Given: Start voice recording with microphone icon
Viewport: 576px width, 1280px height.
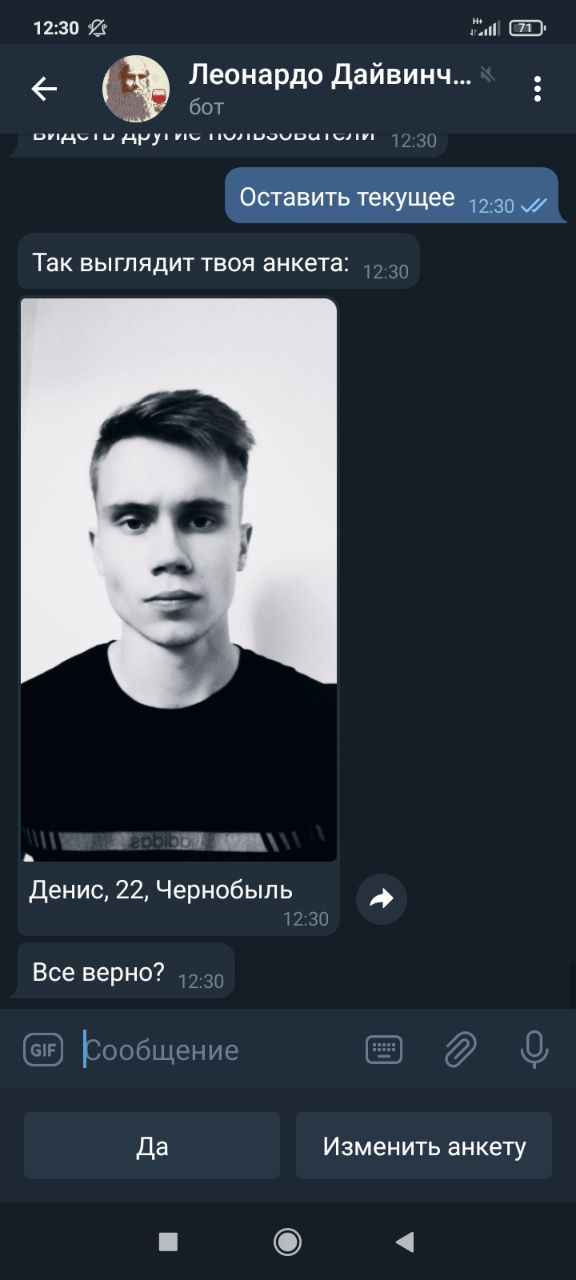Looking at the screenshot, I should click(x=534, y=1050).
